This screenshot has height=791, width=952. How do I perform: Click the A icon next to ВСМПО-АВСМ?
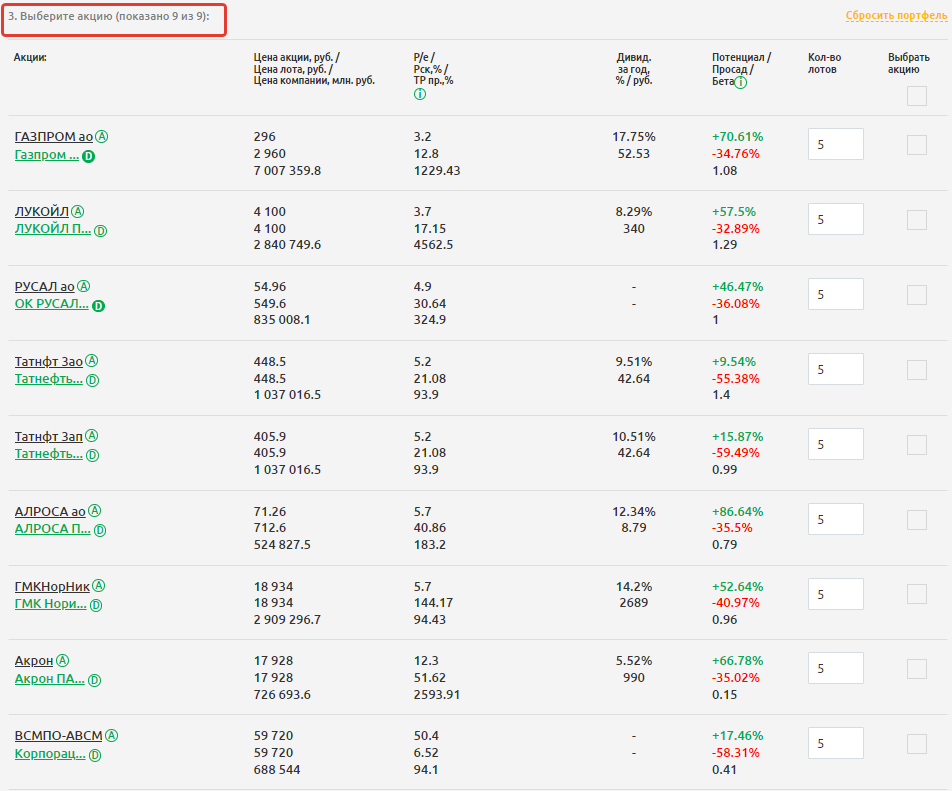(112, 736)
